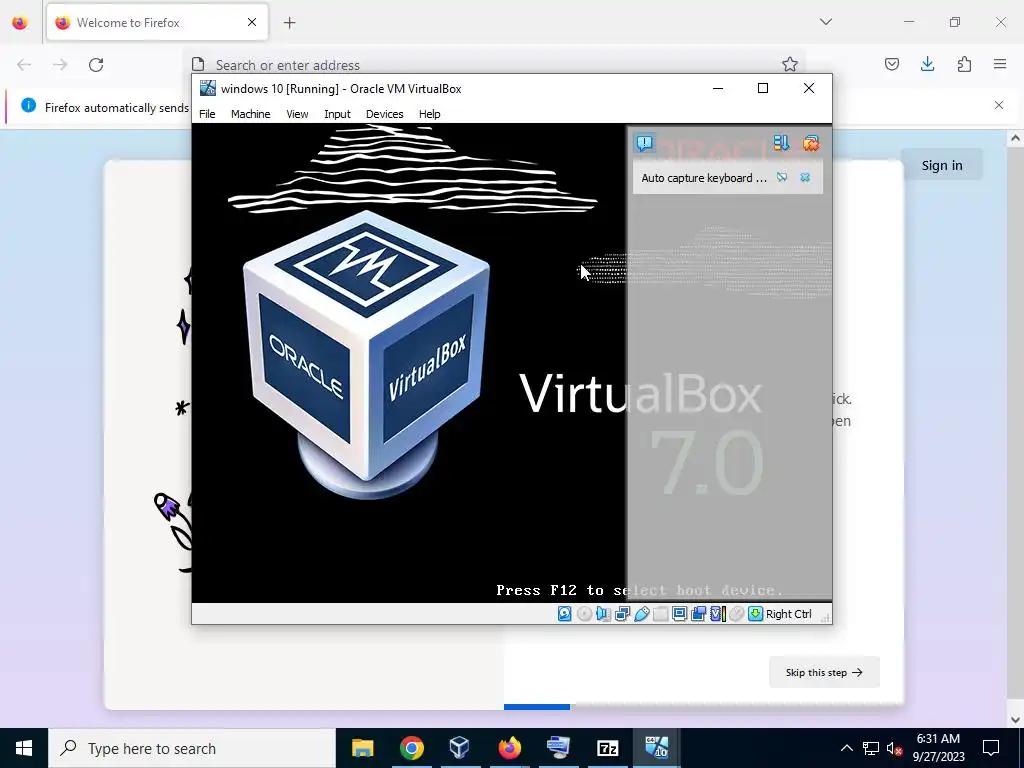
Task: Open the Devices menu in VirtualBox
Action: click(x=385, y=114)
